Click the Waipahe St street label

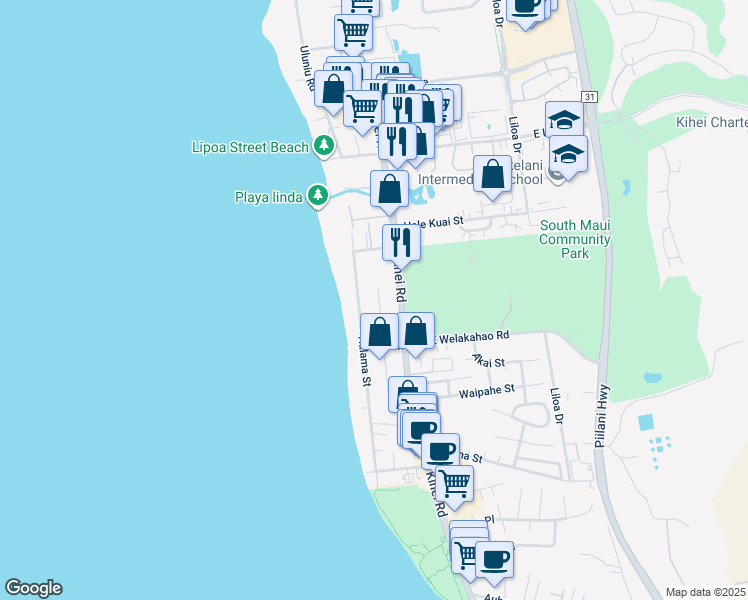point(487,392)
